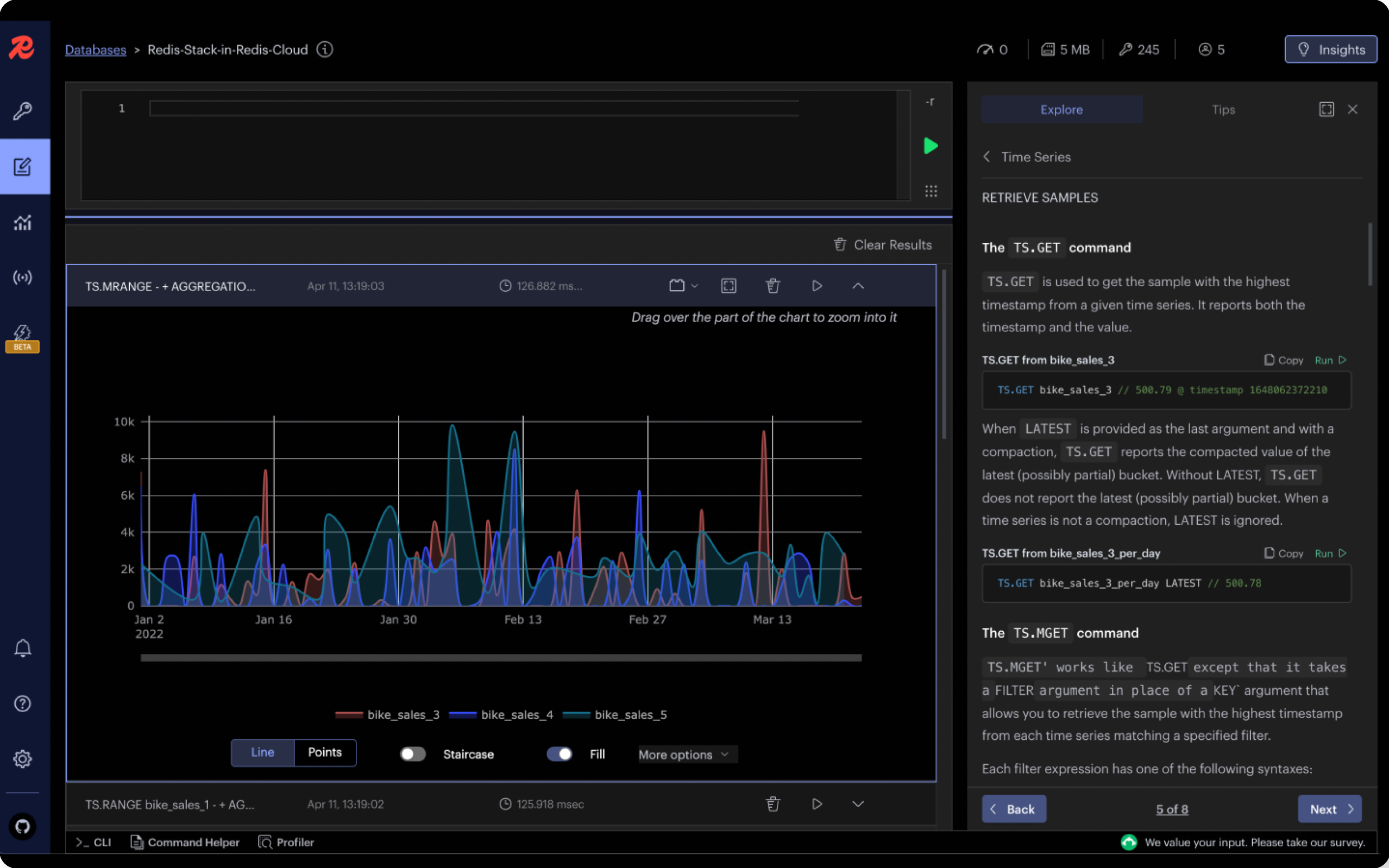The height and width of the screenshot is (868, 1389).
Task: Switch to the Explore tab
Action: pyautogui.click(x=1061, y=109)
